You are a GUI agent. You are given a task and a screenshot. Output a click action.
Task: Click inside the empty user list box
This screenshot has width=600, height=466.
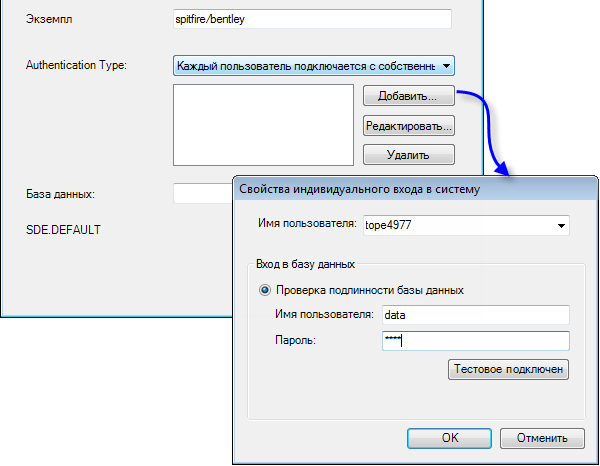click(263, 123)
